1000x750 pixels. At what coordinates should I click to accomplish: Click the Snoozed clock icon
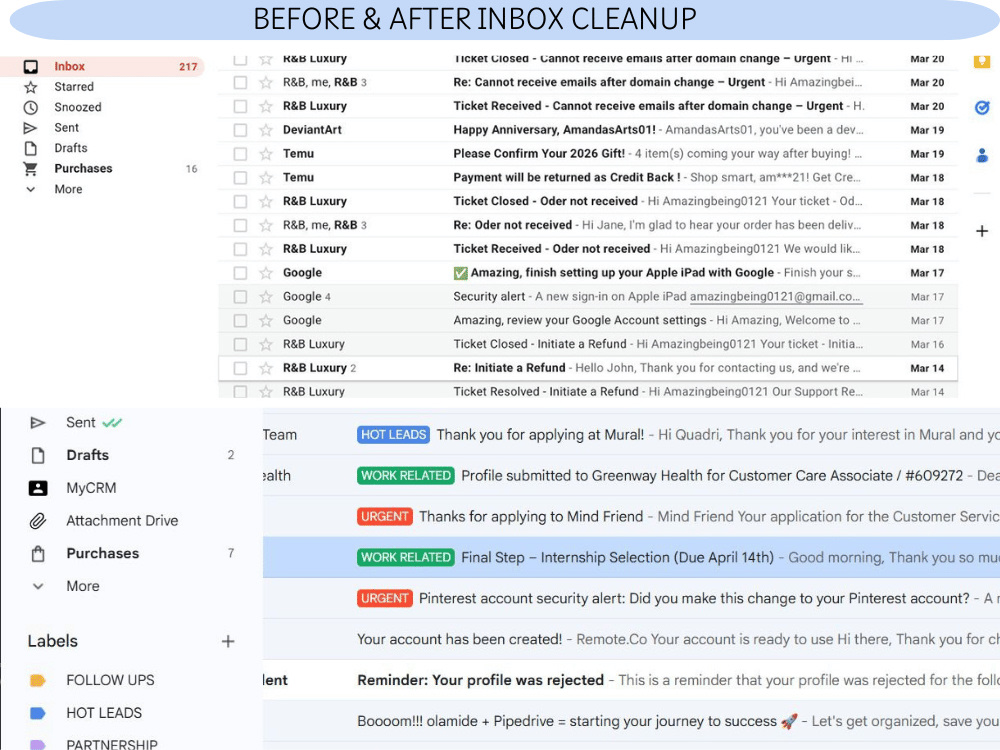(31, 107)
